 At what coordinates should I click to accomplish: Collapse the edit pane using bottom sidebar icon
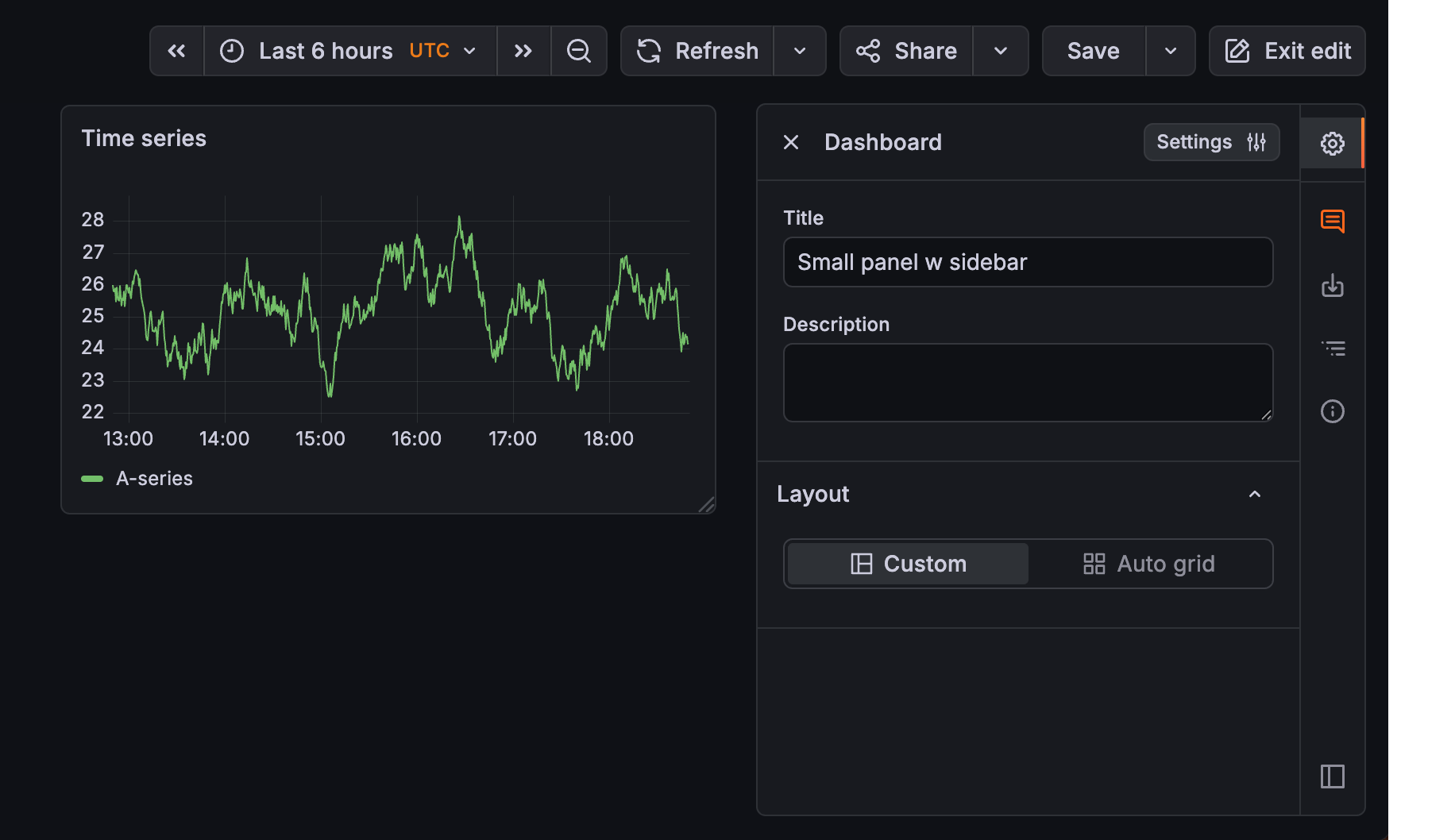[1333, 777]
